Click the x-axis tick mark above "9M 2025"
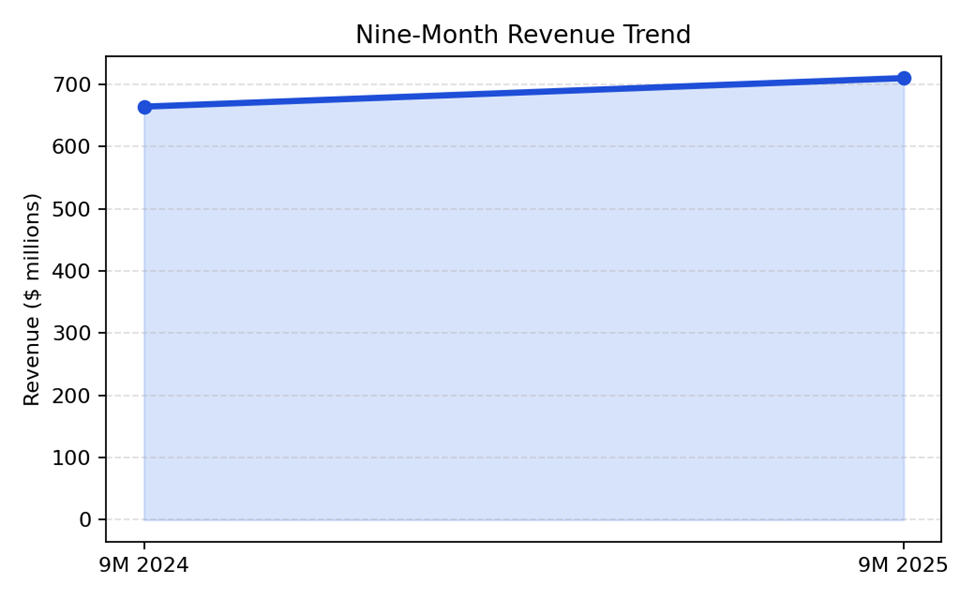Screen dimensions: 975x600 click(903, 546)
